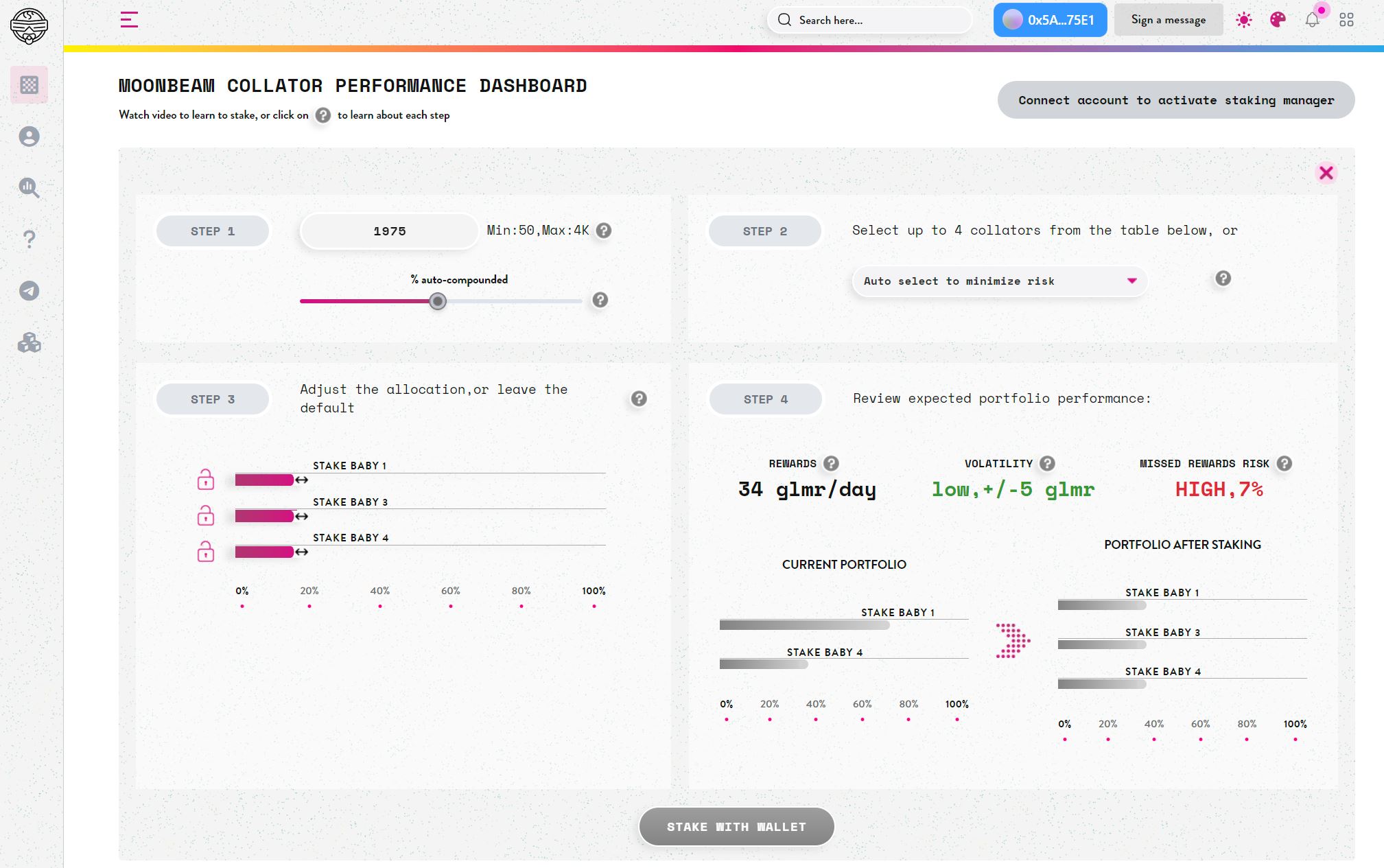This screenshot has height=868, width=1384.
Task: Click the dotted arrow between portfolios
Action: coord(1013,641)
